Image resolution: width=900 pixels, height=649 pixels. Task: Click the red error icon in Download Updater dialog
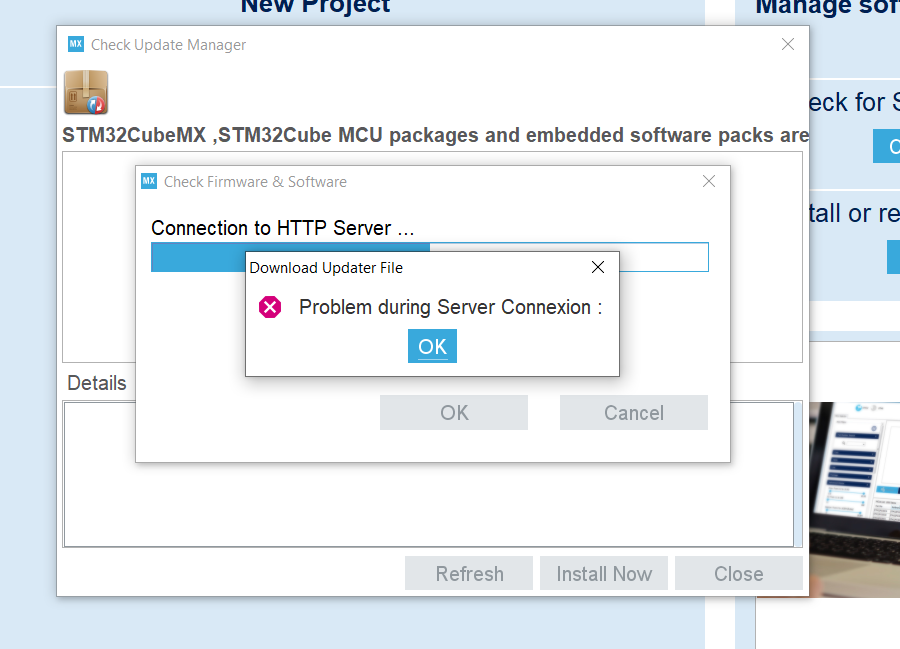(270, 307)
